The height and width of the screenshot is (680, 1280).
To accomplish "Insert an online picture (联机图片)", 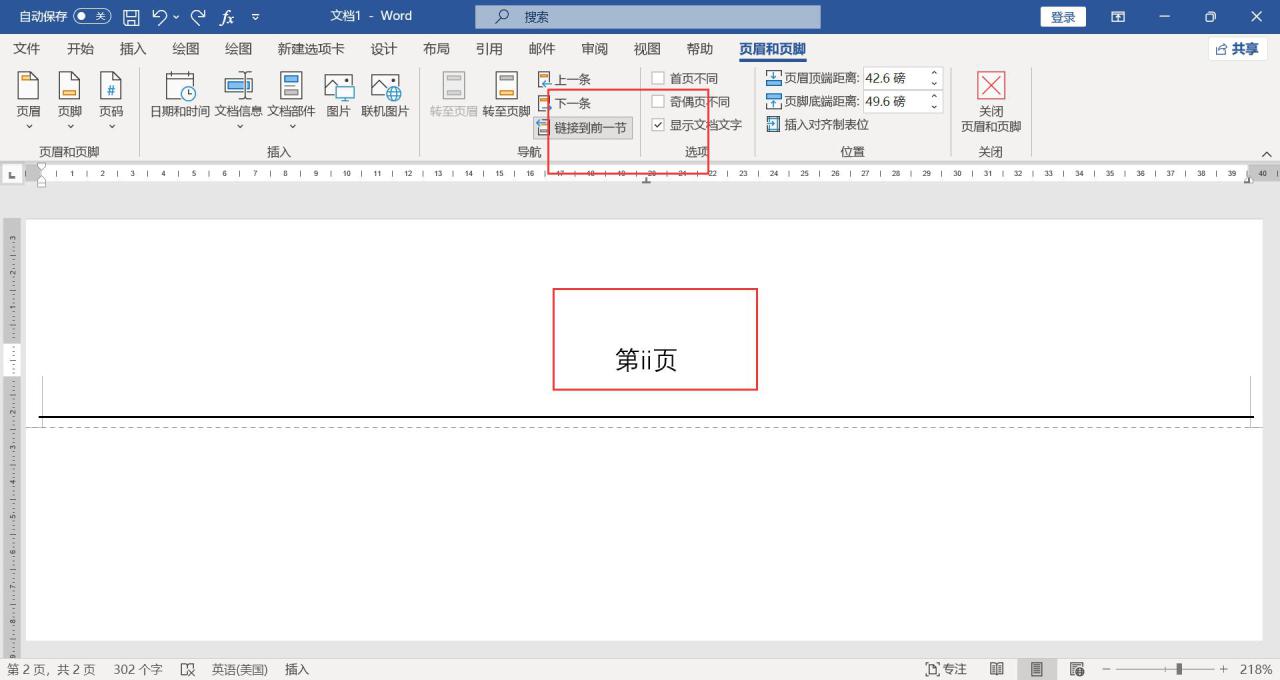I will [x=385, y=97].
